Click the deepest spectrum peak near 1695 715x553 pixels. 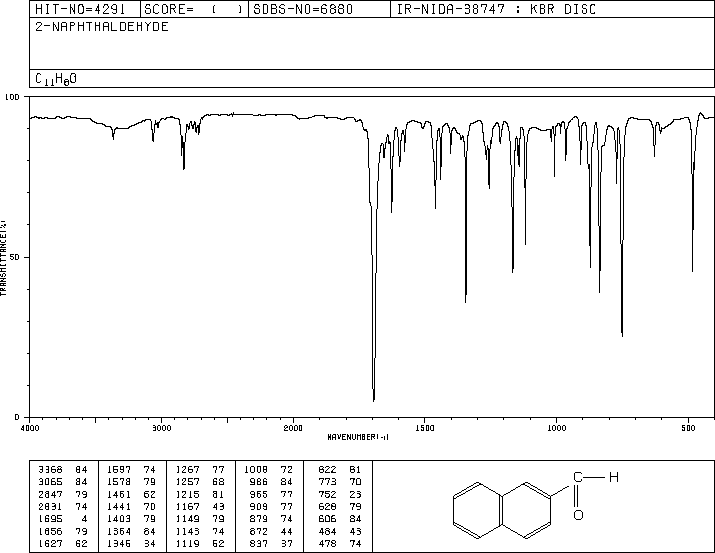coord(374,399)
